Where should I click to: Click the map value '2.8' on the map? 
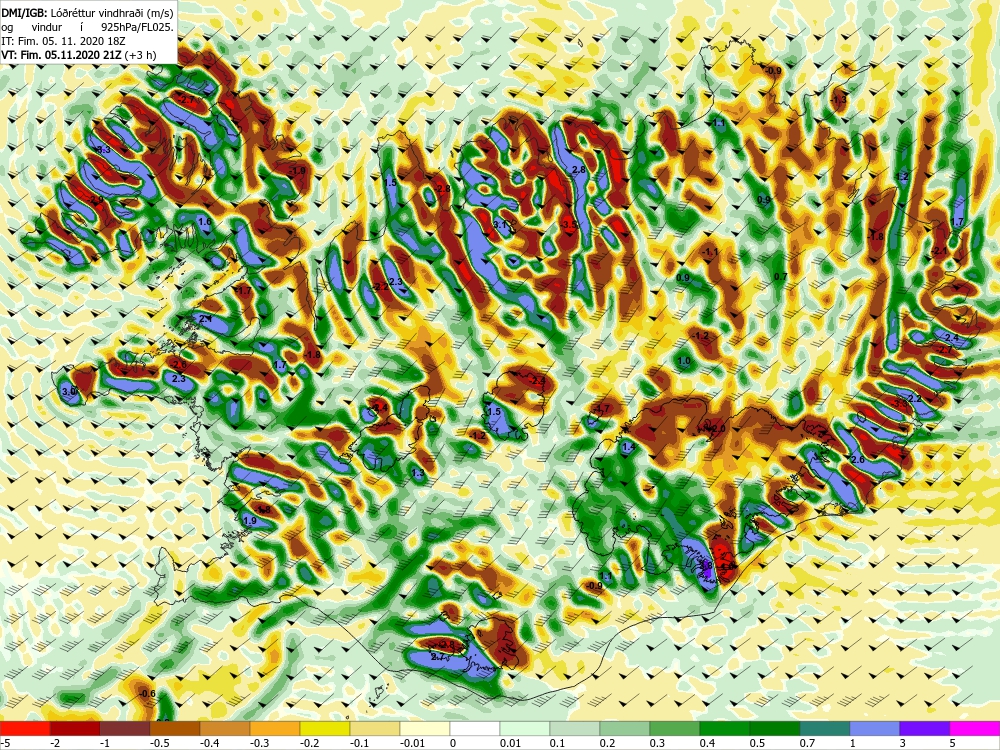point(579,170)
